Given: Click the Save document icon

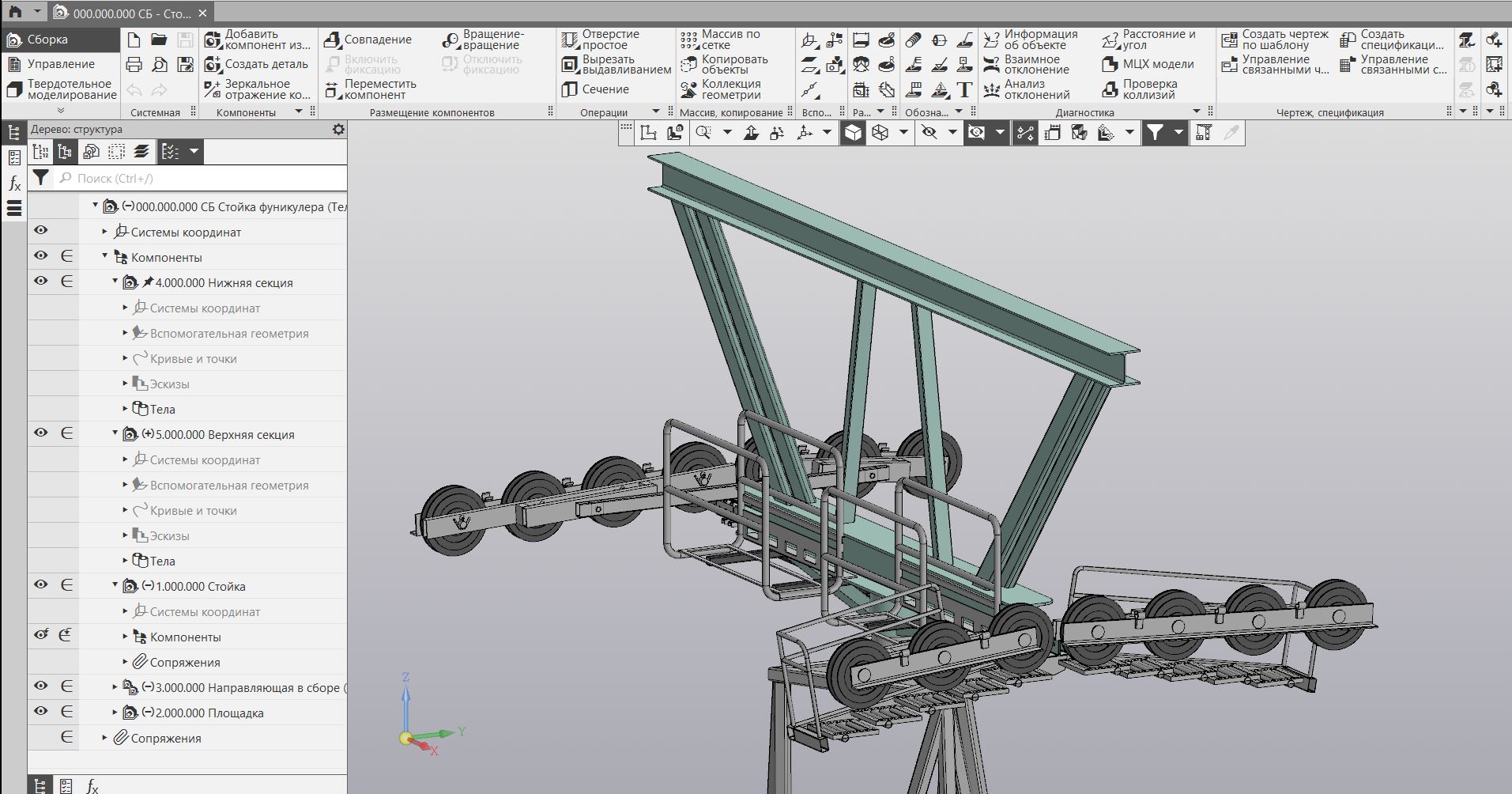Looking at the screenshot, I should [x=185, y=40].
